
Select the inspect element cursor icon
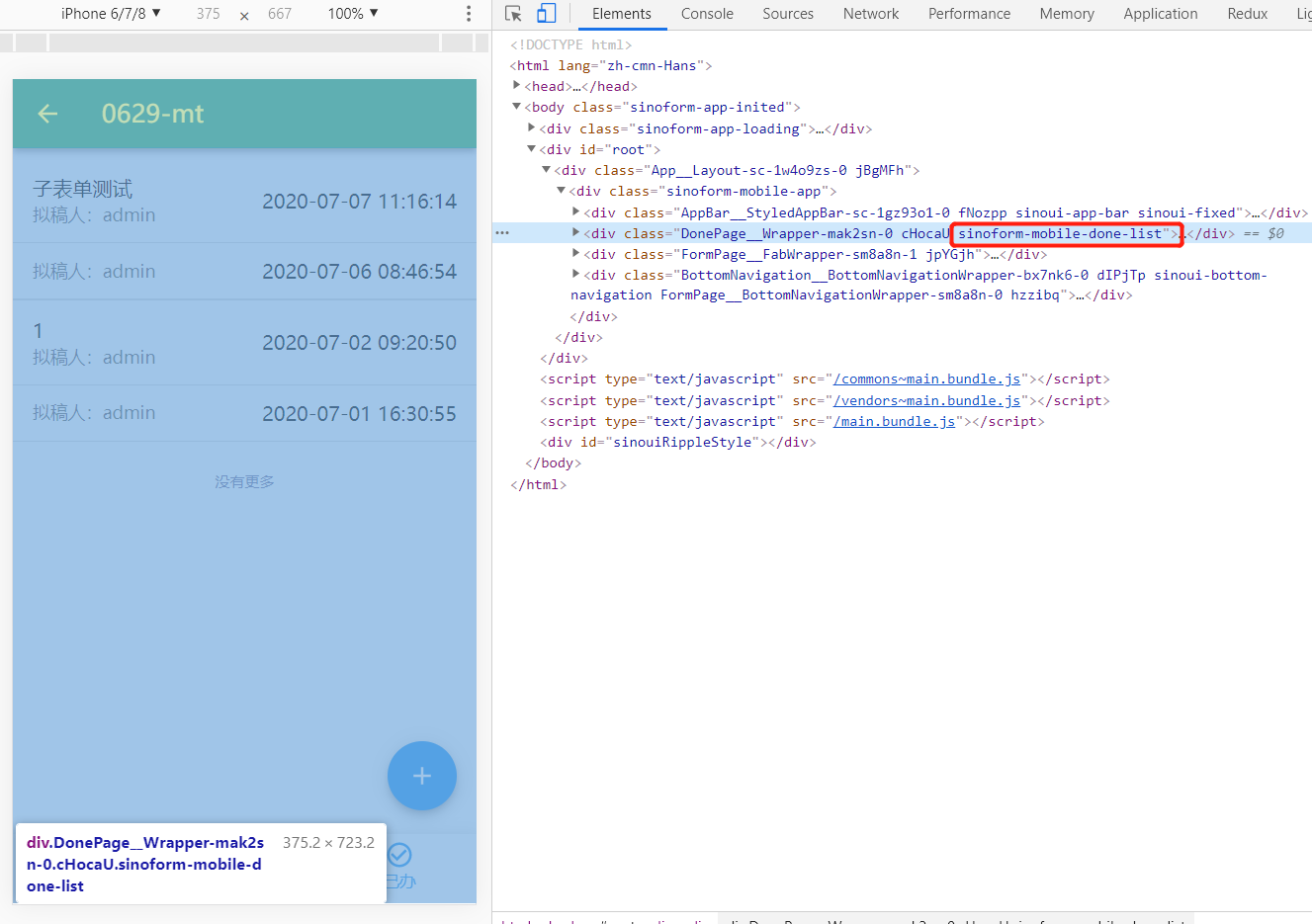(513, 14)
